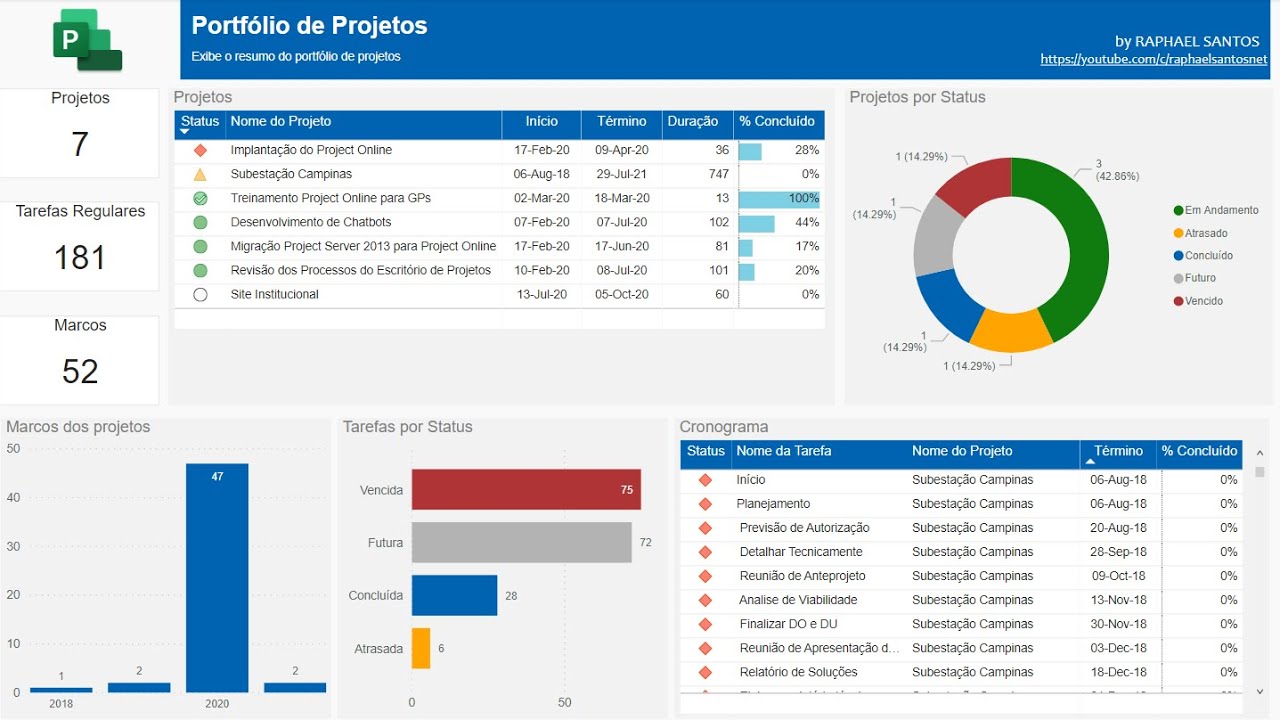This screenshot has height=720, width=1280.
Task: Click the Atrasada bar with value 6
Action: coord(421,648)
